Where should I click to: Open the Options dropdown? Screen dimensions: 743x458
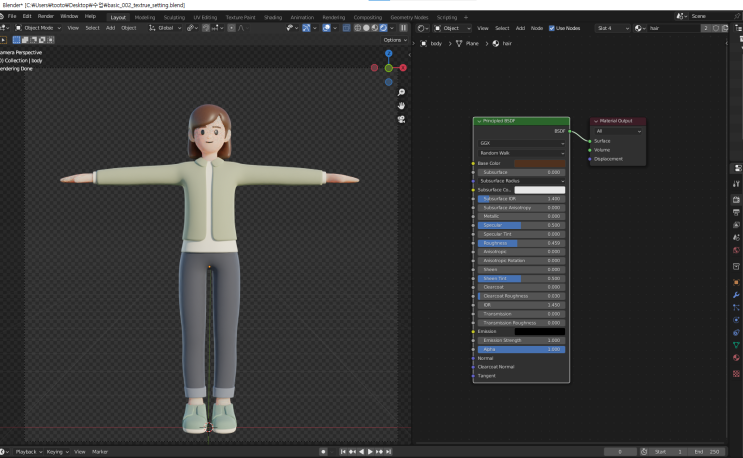pyautogui.click(x=395, y=40)
